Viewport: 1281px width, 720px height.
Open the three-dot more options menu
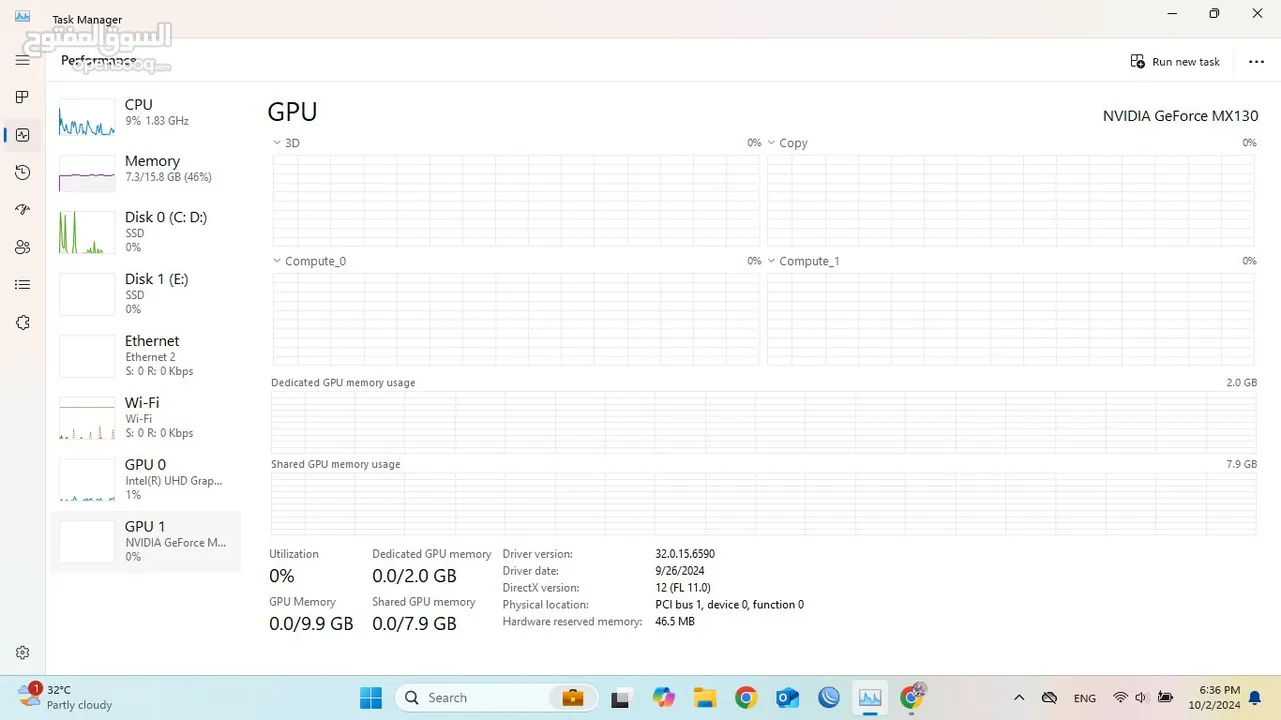(x=1256, y=62)
